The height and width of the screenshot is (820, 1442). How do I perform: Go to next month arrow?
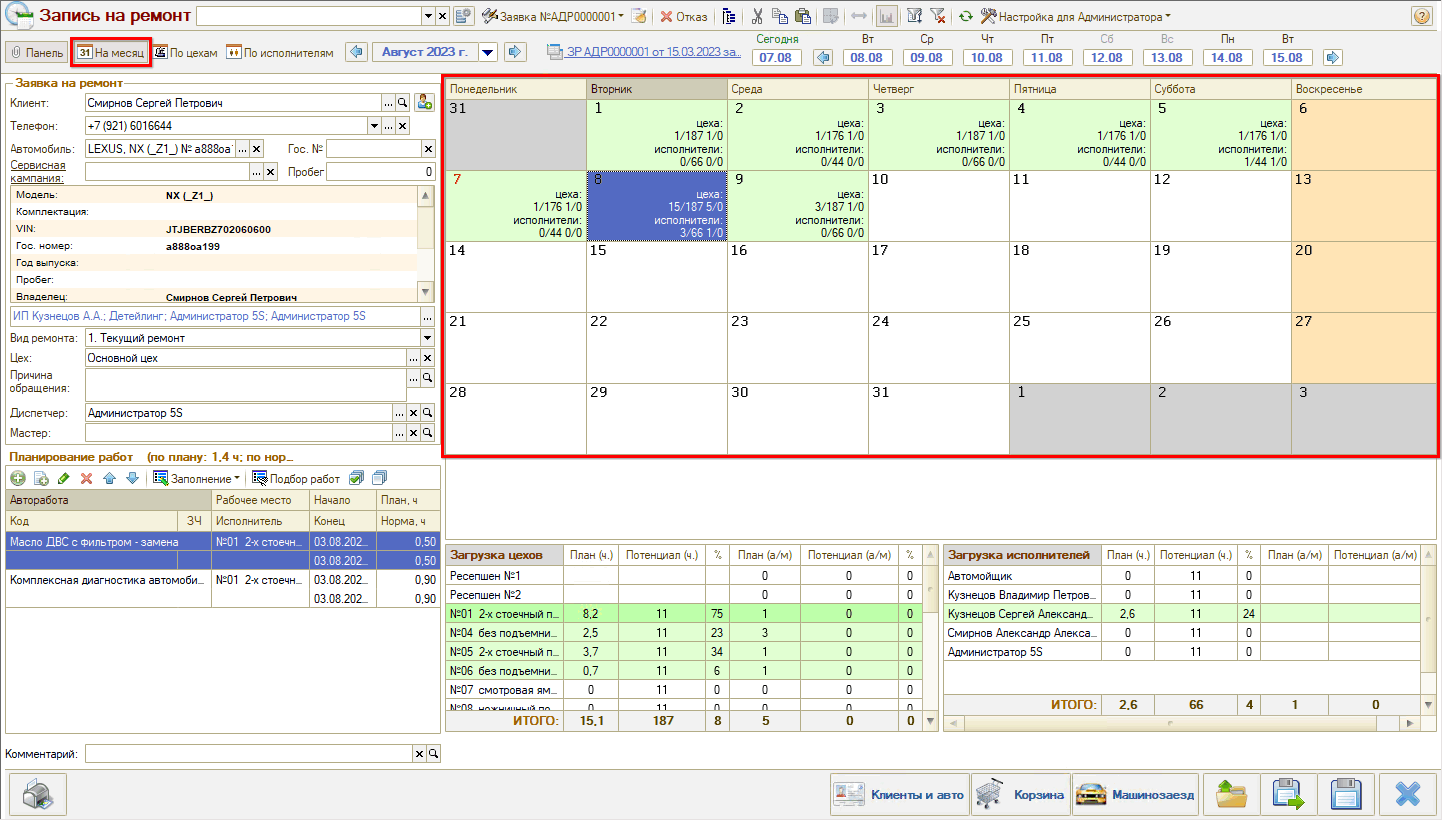[x=515, y=52]
